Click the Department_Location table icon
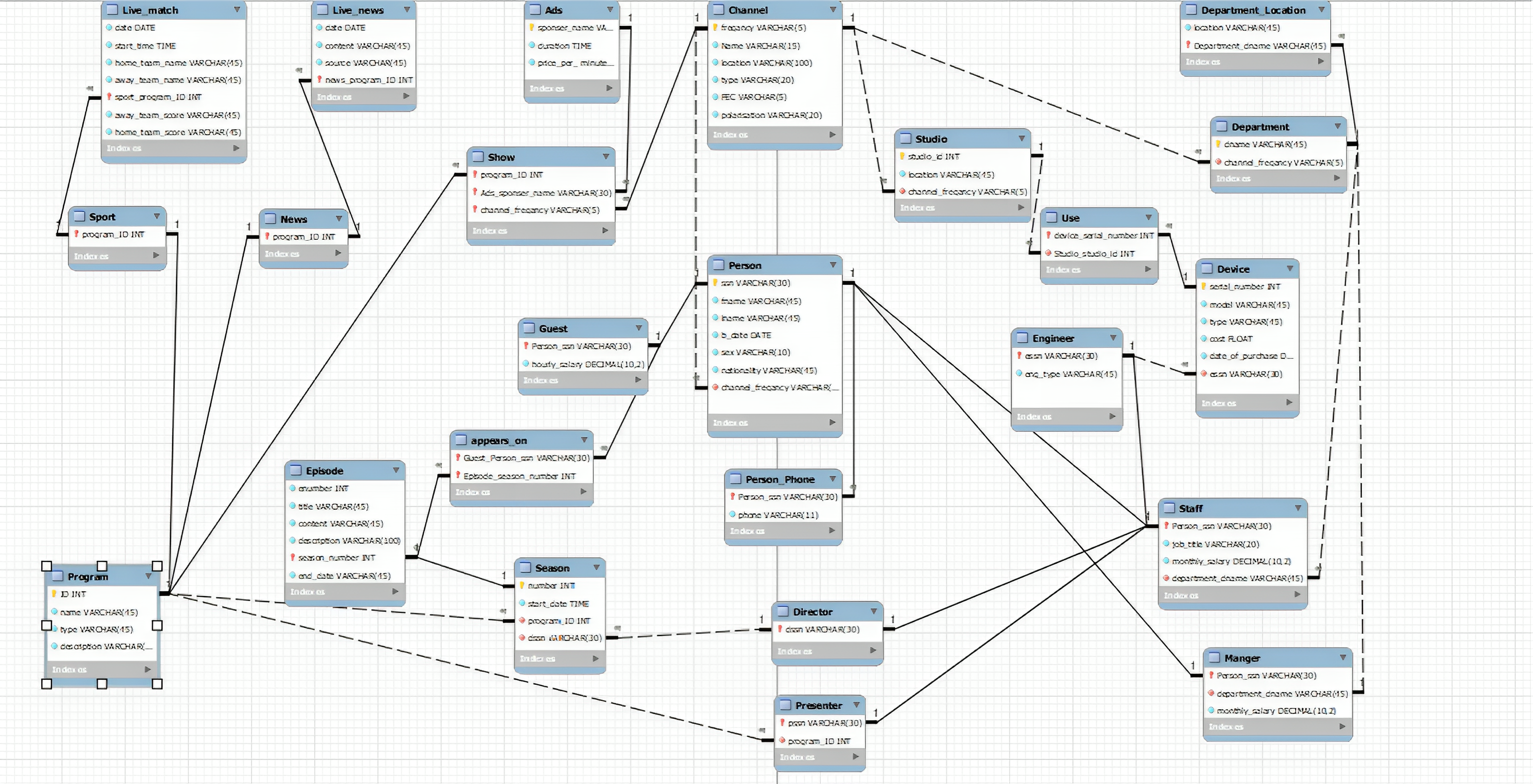This screenshot has height=784, width=1533. point(1191,10)
